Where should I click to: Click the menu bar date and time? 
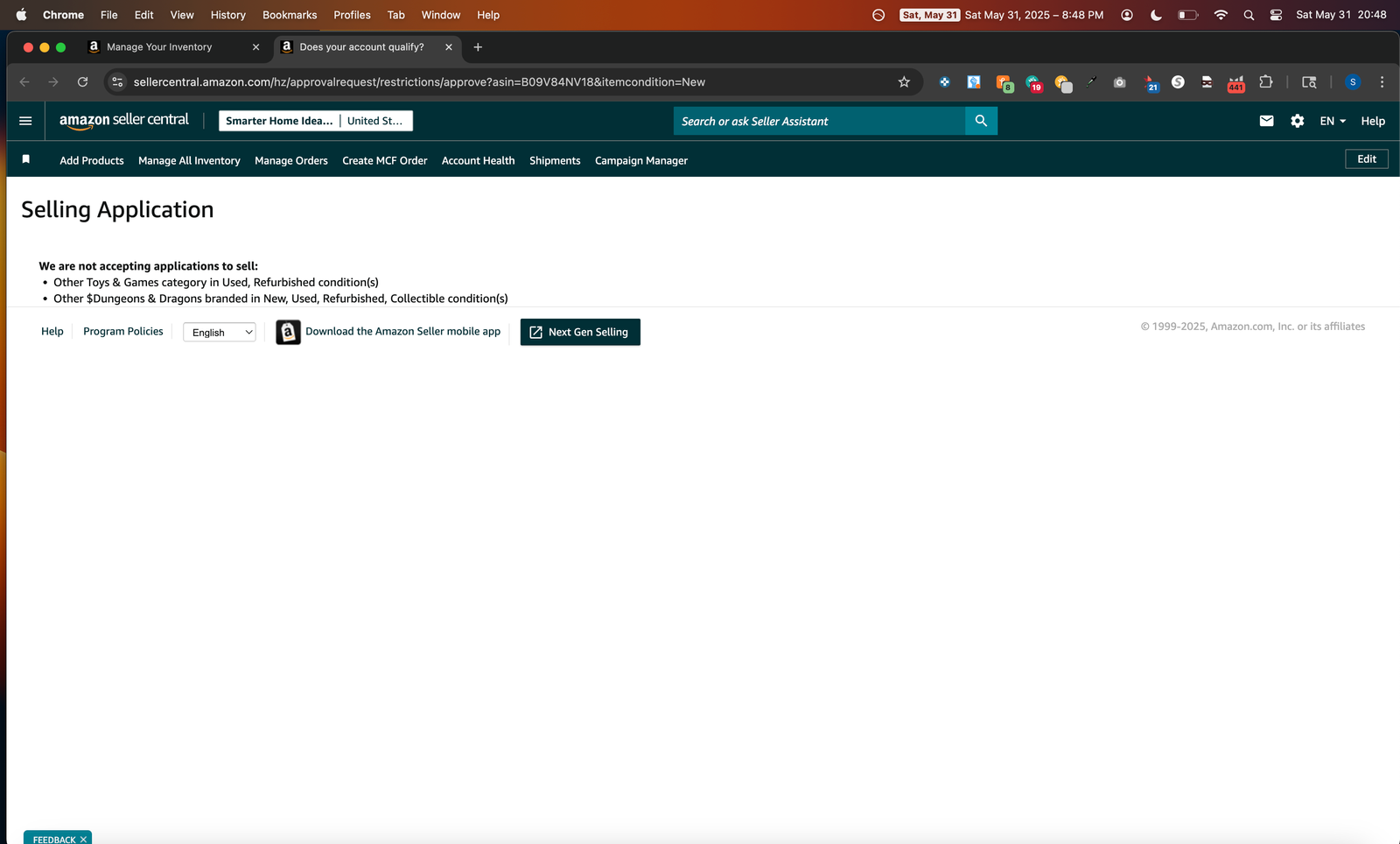click(1340, 15)
